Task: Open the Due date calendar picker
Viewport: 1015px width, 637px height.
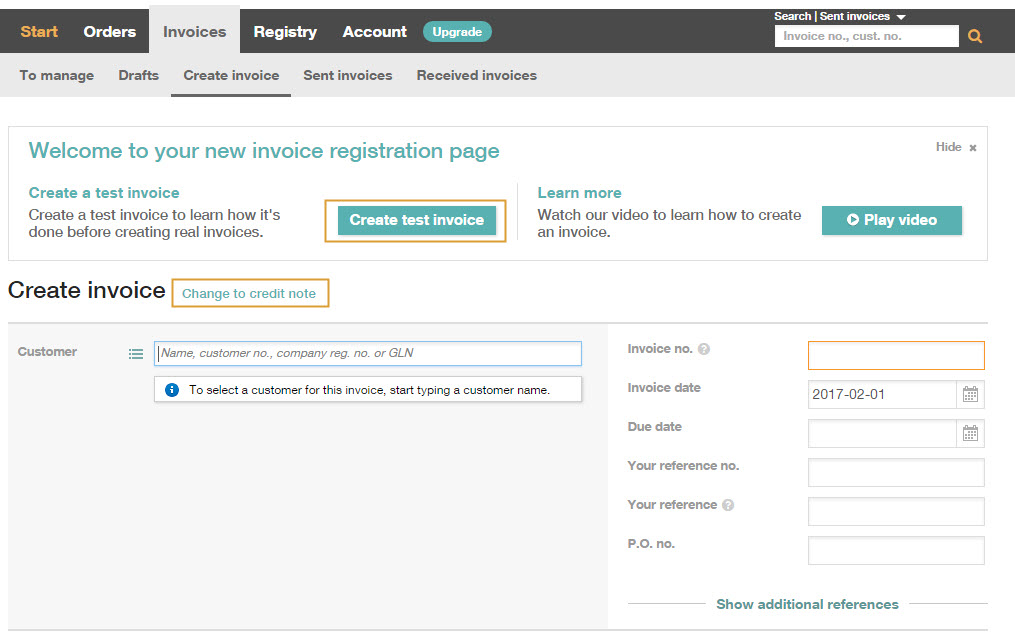Action: (x=970, y=433)
